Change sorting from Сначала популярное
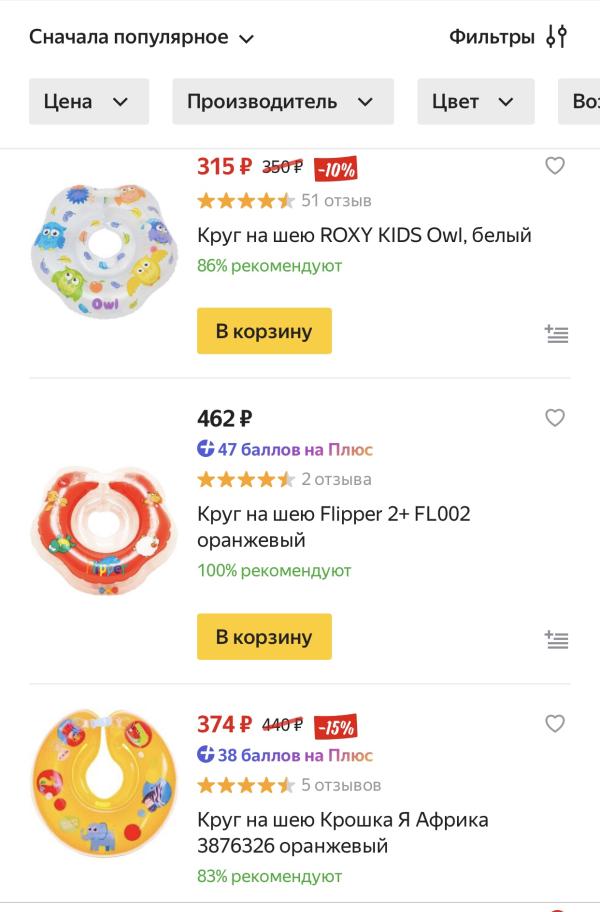This screenshot has height=912, width=600. [142, 38]
